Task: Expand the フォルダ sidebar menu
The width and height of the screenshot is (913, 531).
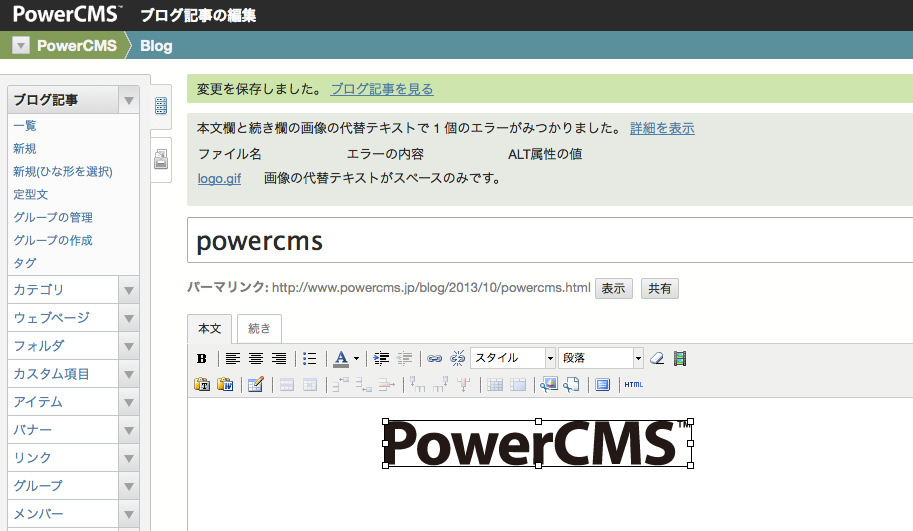Action: (129, 346)
